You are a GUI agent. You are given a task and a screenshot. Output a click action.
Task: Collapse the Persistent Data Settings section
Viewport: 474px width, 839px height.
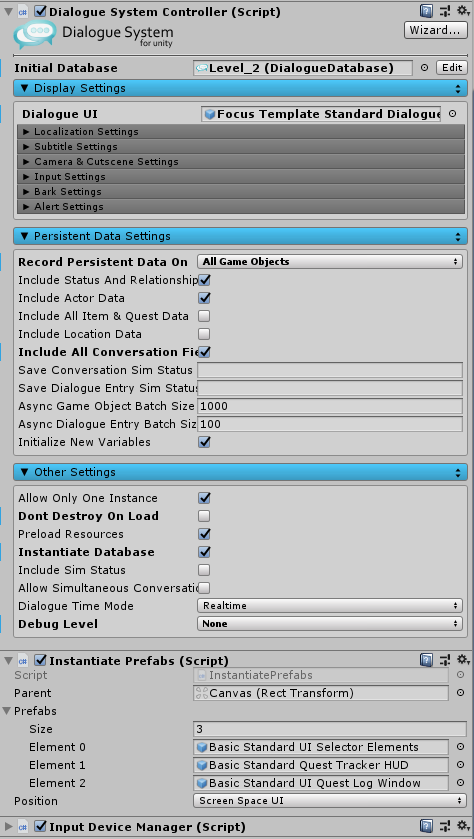coord(241,236)
